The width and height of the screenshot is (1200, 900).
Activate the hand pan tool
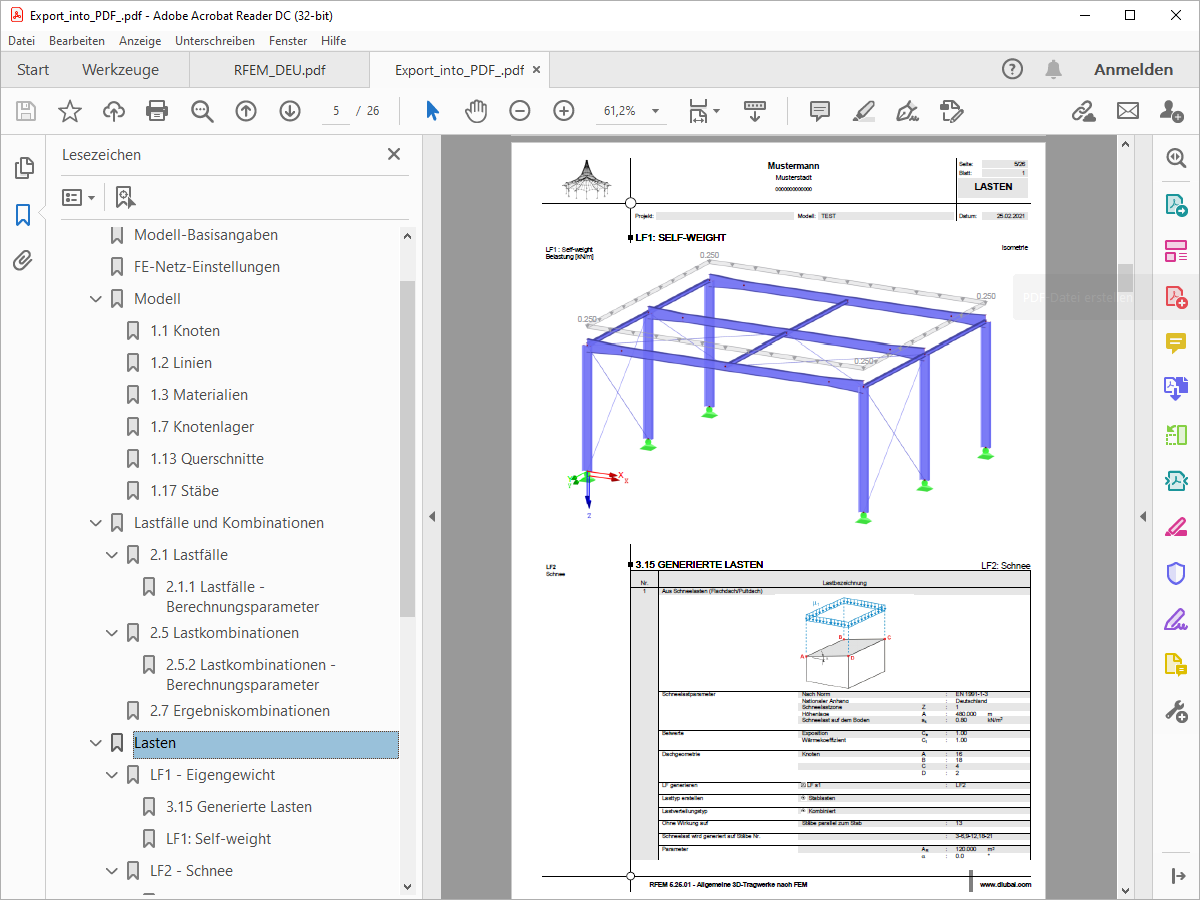pos(476,111)
